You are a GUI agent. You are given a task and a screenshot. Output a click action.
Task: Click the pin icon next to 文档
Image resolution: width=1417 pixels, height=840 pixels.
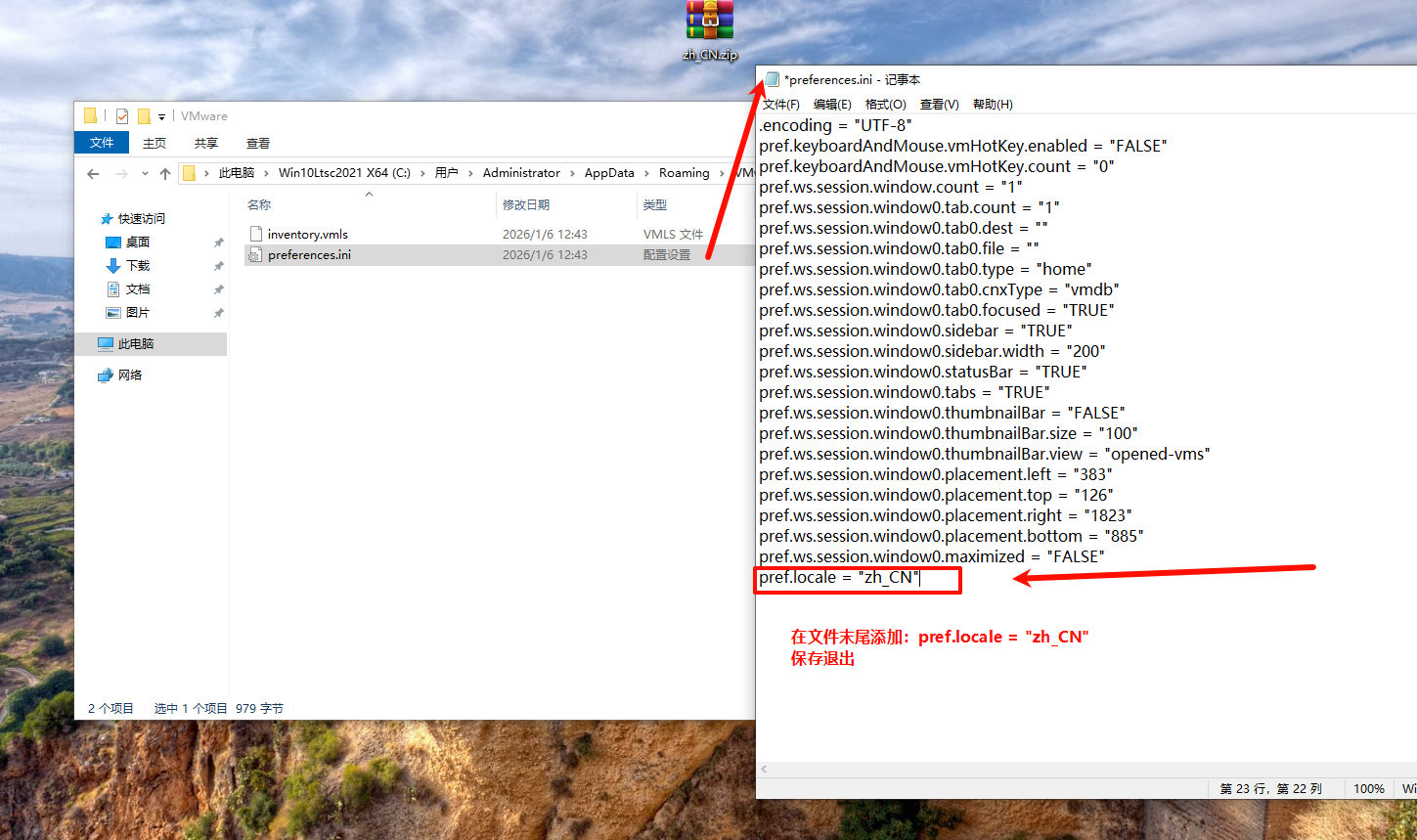(219, 289)
